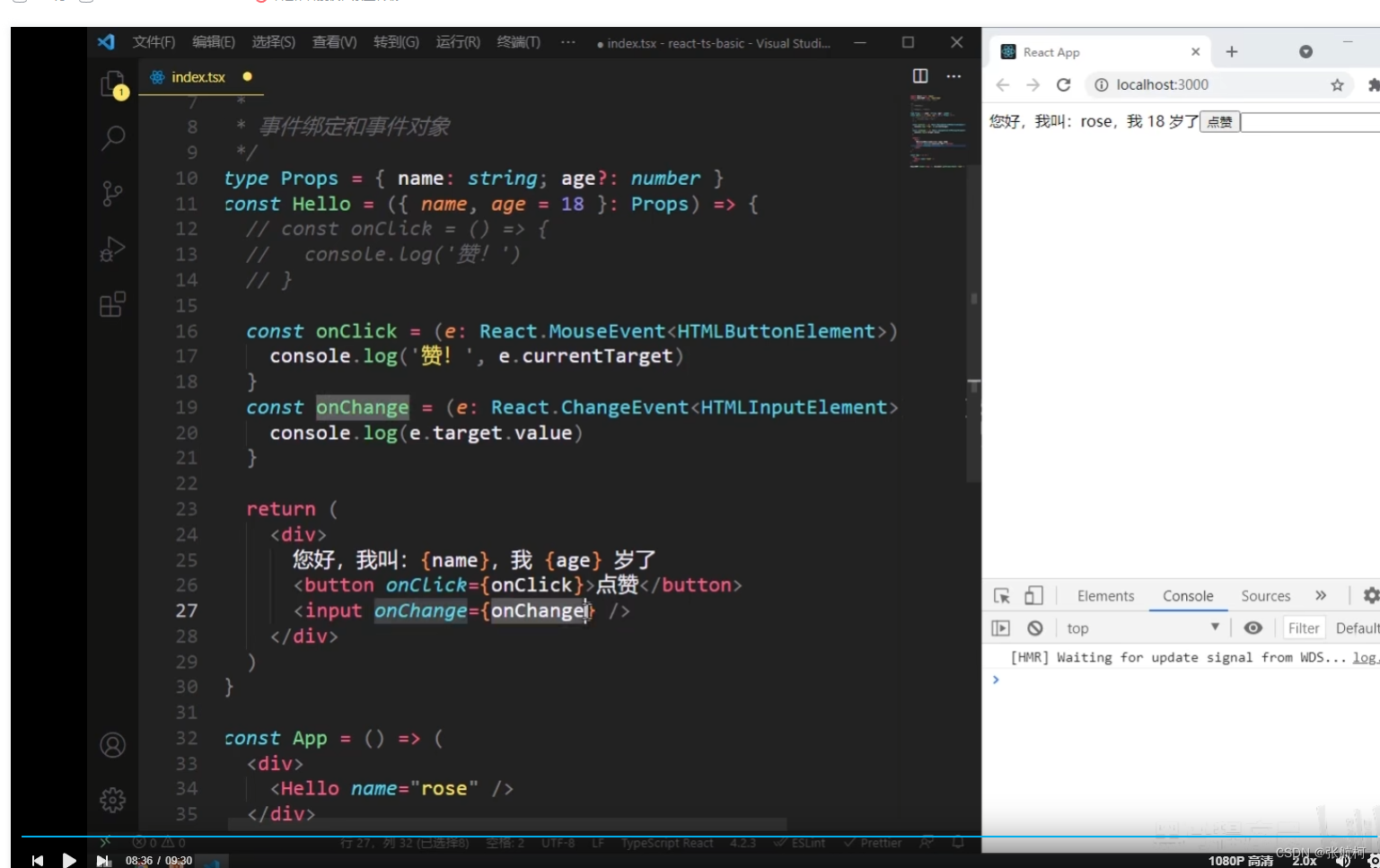
Task: Open the 选择(S) menu
Action: pos(274,42)
